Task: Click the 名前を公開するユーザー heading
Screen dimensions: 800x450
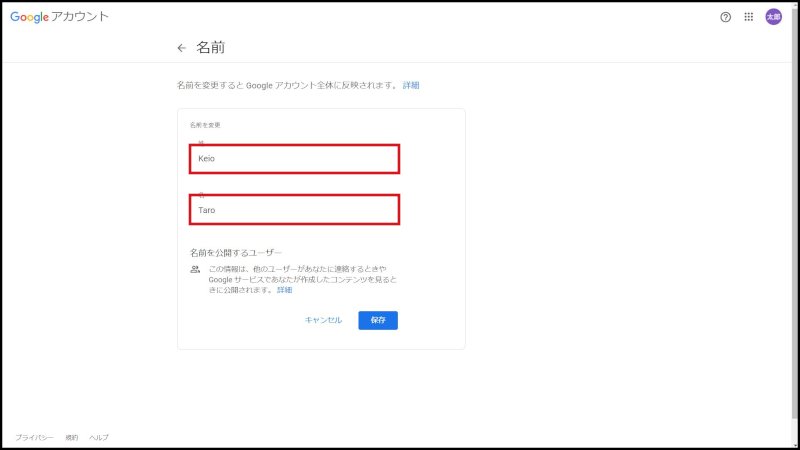Action: (x=236, y=253)
